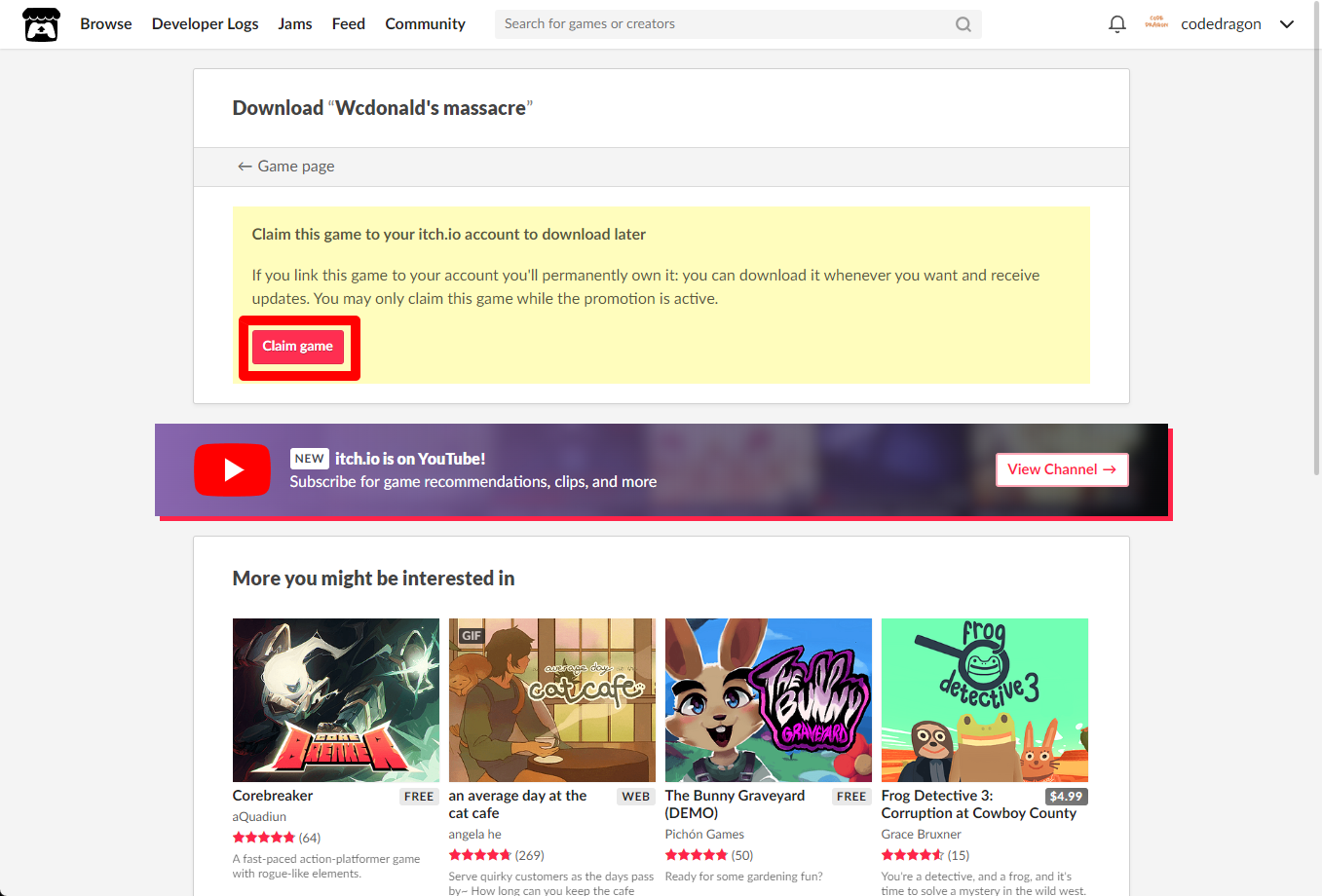The image size is (1322, 896).
Task: Click the Corebreaker title link
Action: pos(273,796)
